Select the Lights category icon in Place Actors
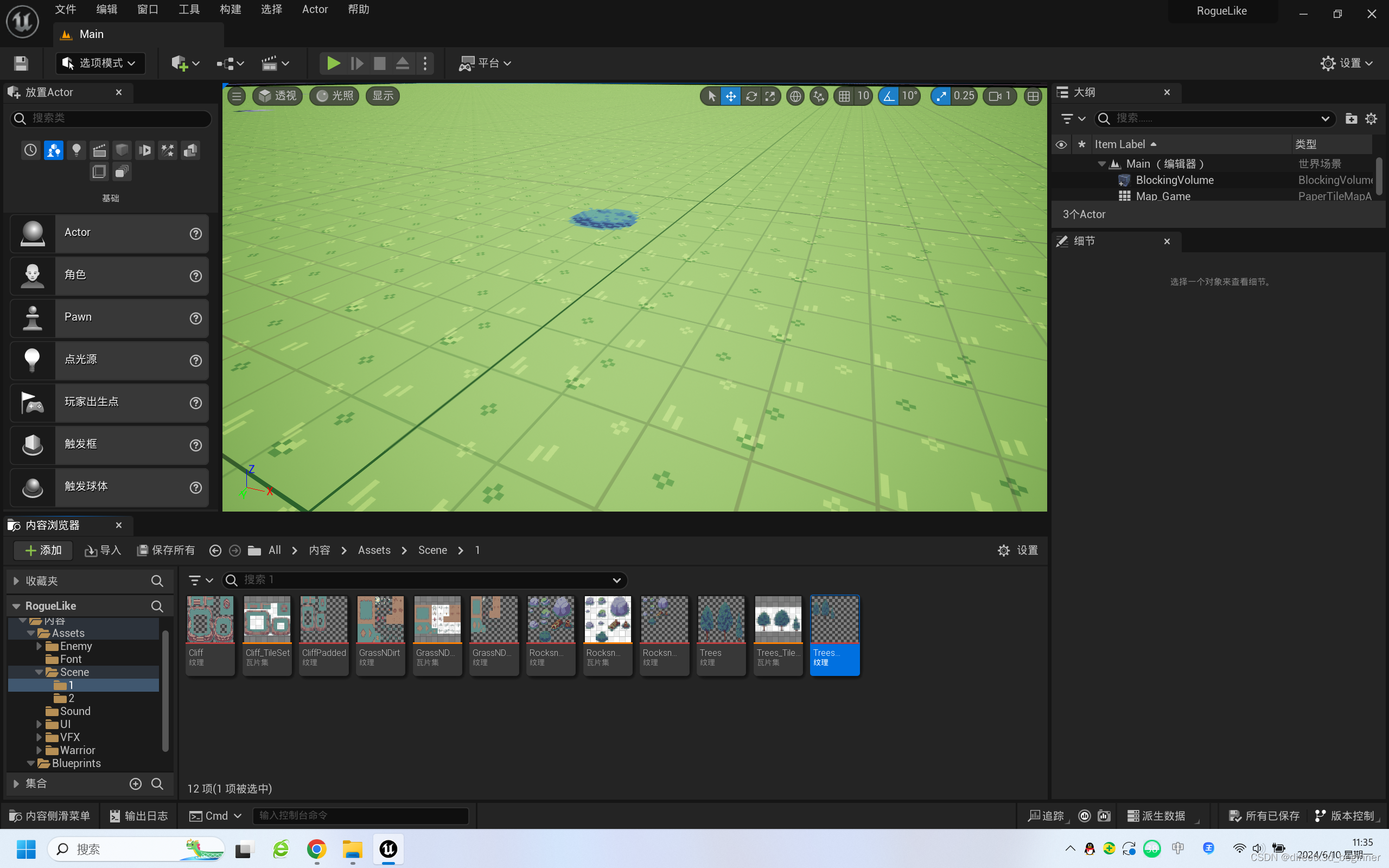Image resolution: width=1389 pixels, height=868 pixels. (x=77, y=150)
